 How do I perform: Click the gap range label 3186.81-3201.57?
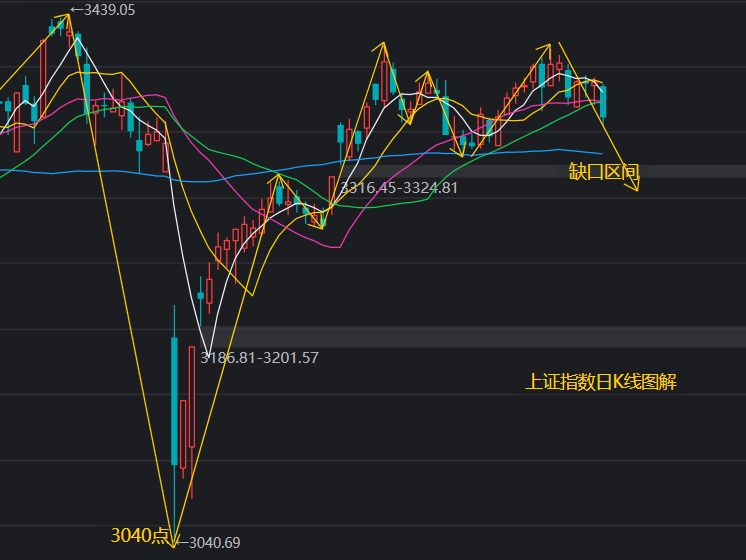tap(259, 358)
